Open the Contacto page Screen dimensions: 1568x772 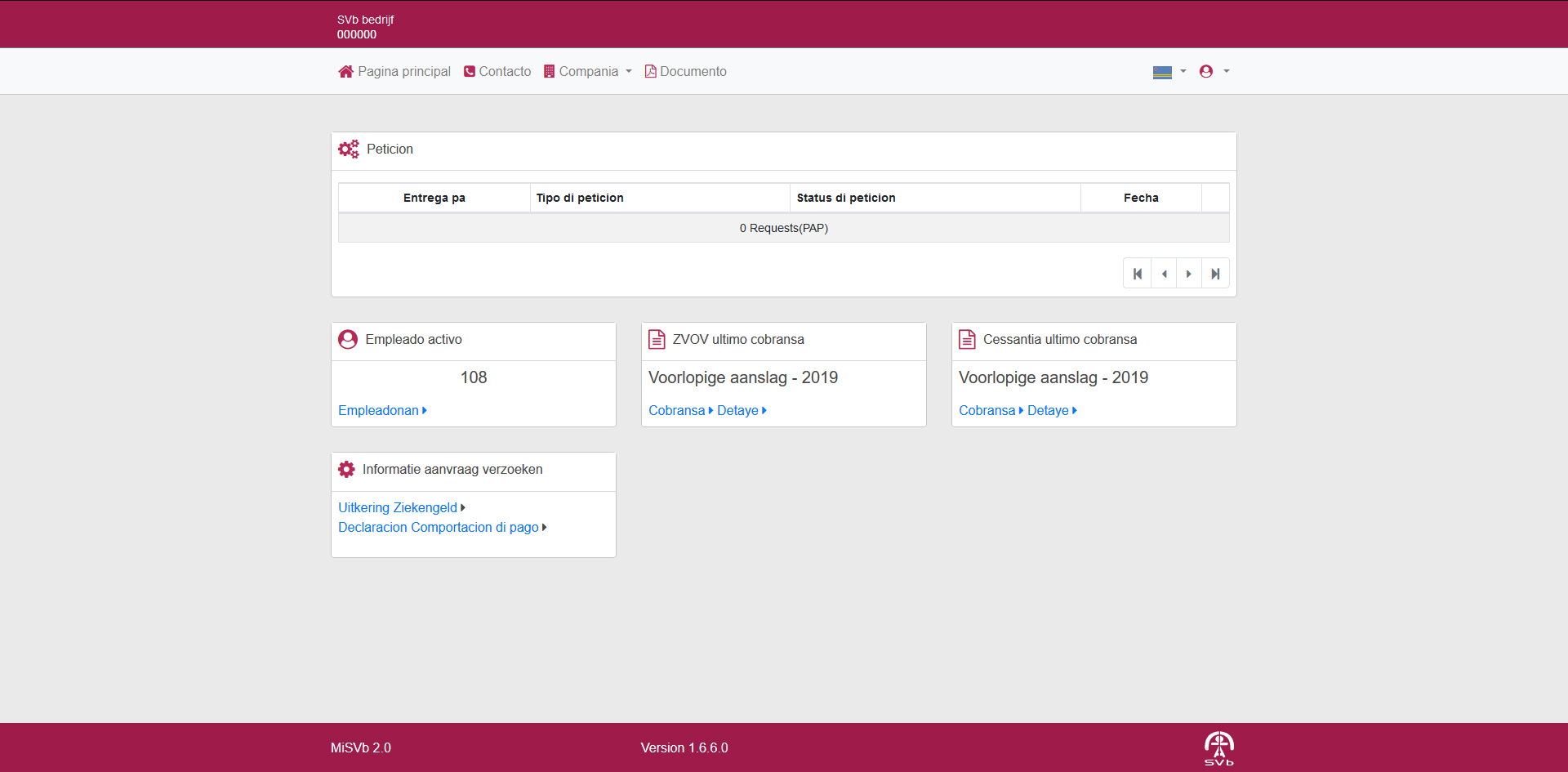tap(504, 72)
